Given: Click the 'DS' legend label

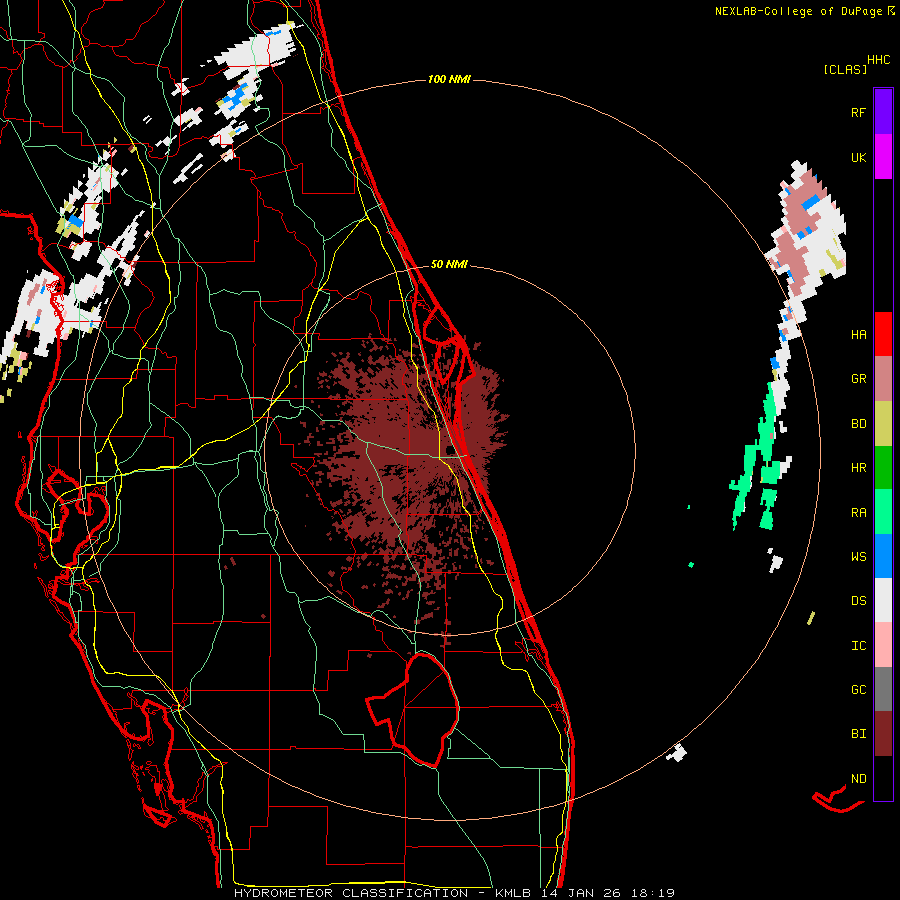Looking at the screenshot, I should pyautogui.click(x=858, y=601).
